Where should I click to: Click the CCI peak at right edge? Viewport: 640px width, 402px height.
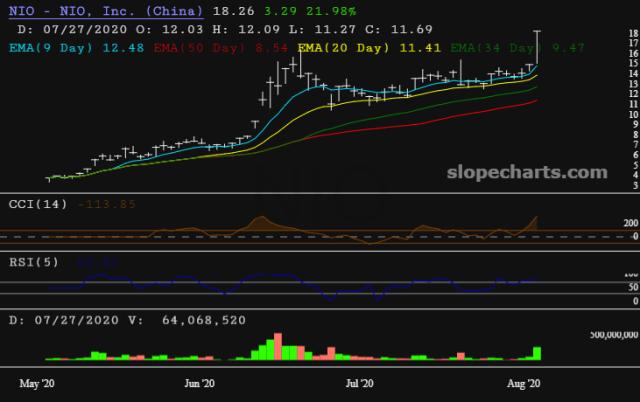click(537, 218)
